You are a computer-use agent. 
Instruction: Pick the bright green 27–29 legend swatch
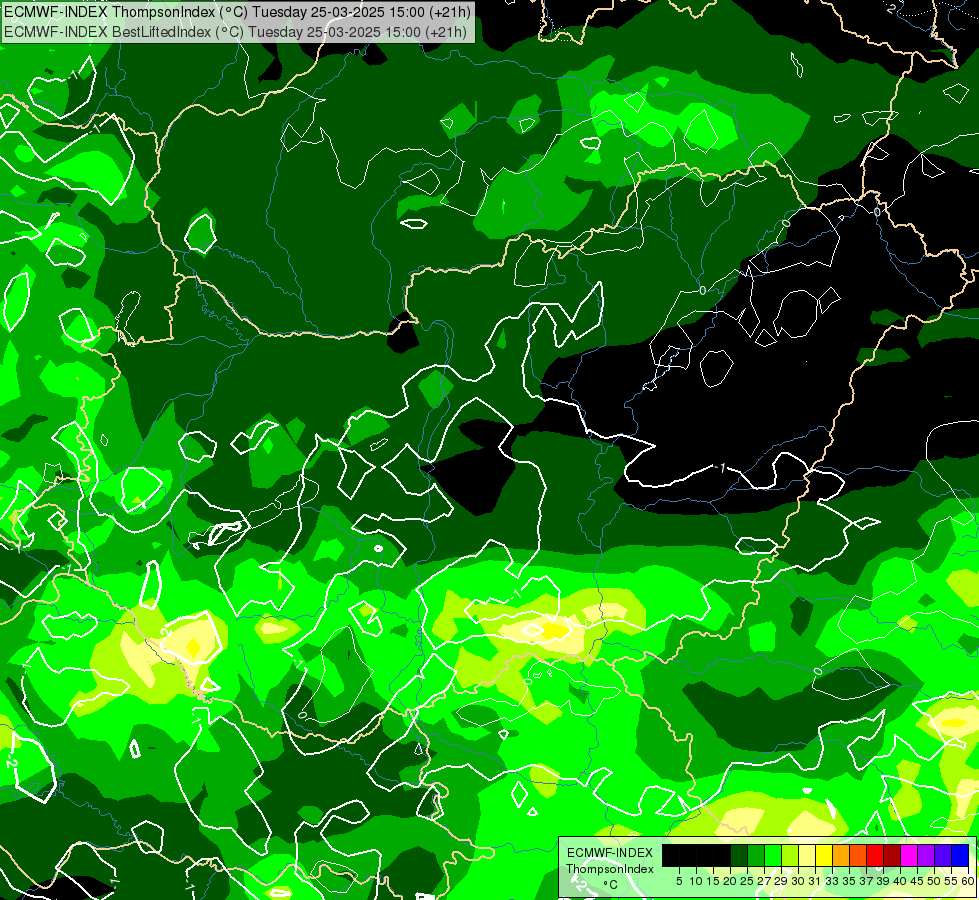click(773, 856)
